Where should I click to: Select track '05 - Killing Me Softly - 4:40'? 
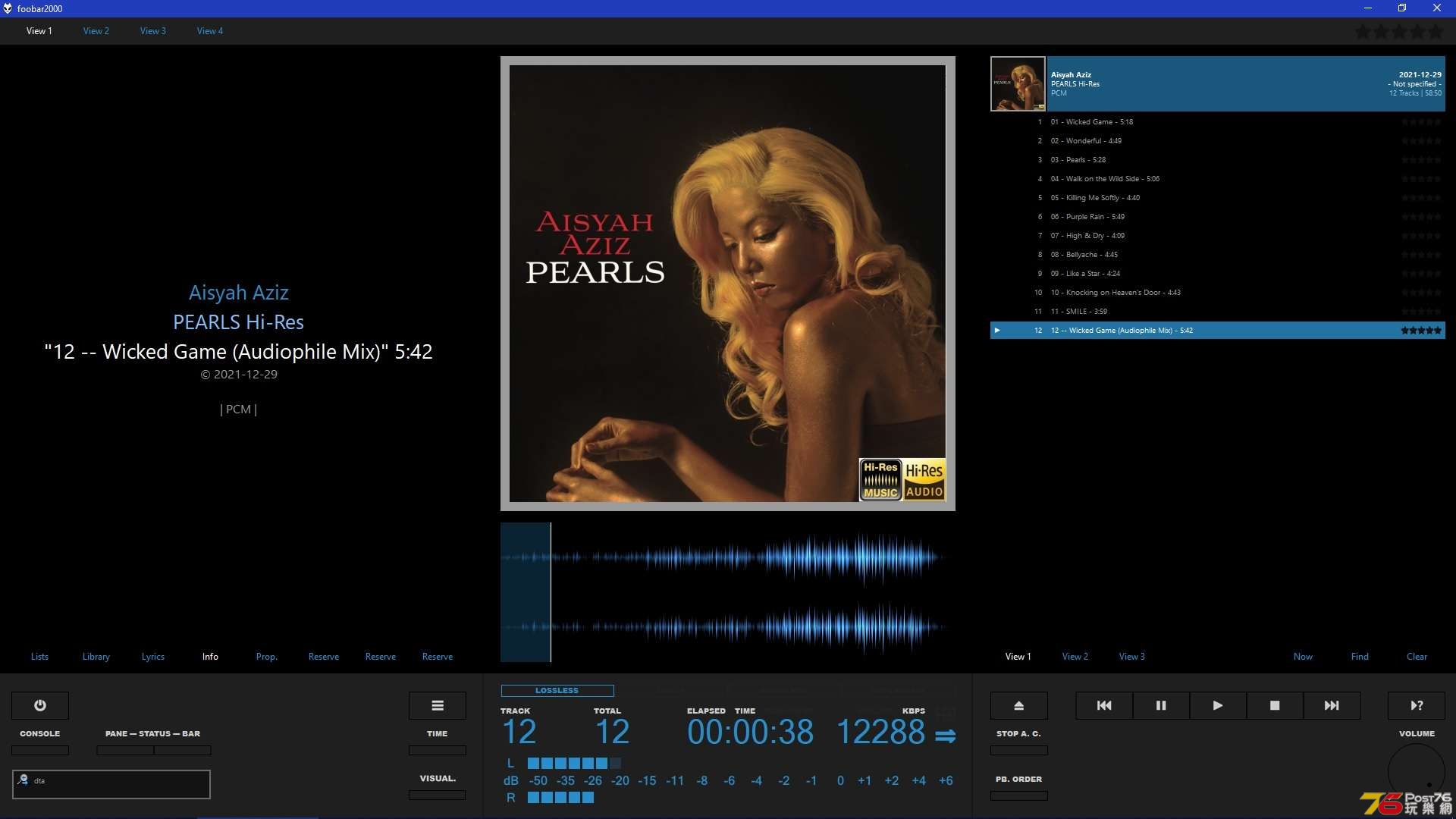click(1218, 198)
